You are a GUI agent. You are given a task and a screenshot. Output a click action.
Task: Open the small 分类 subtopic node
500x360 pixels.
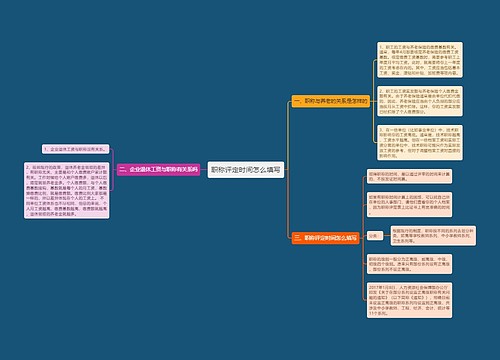[x=375, y=236]
